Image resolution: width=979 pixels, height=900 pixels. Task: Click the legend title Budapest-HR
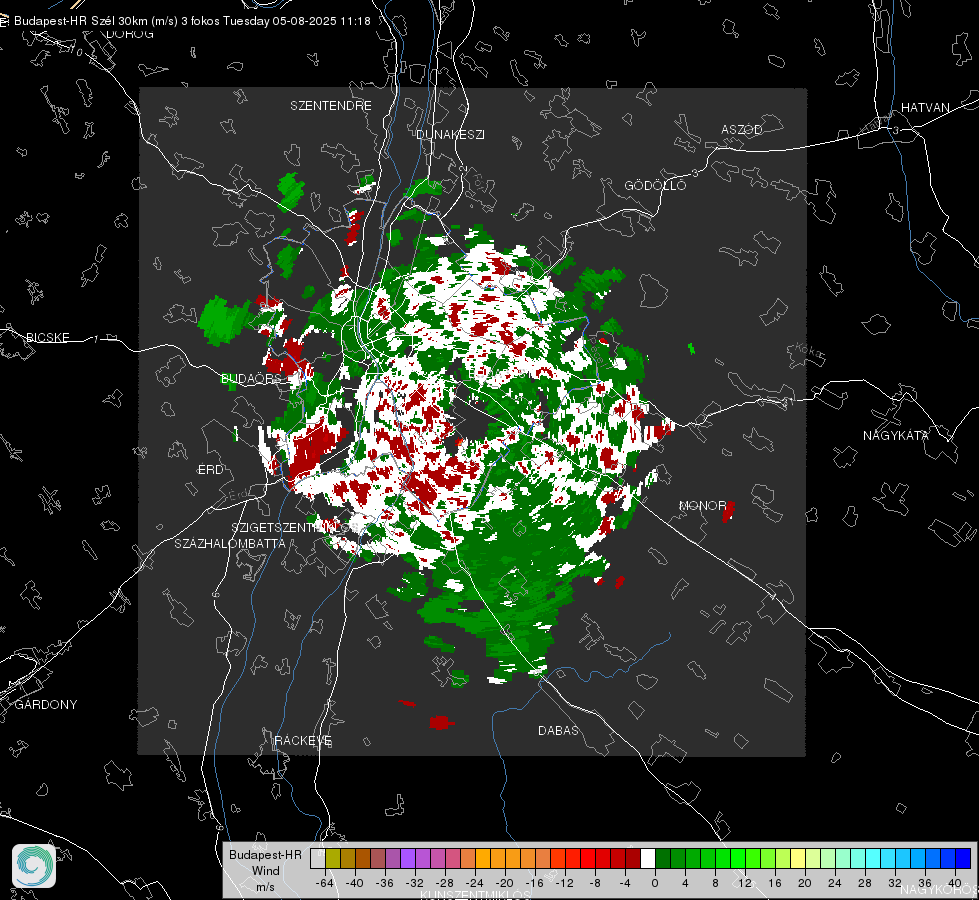pyautogui.click(x=265, y=854)
